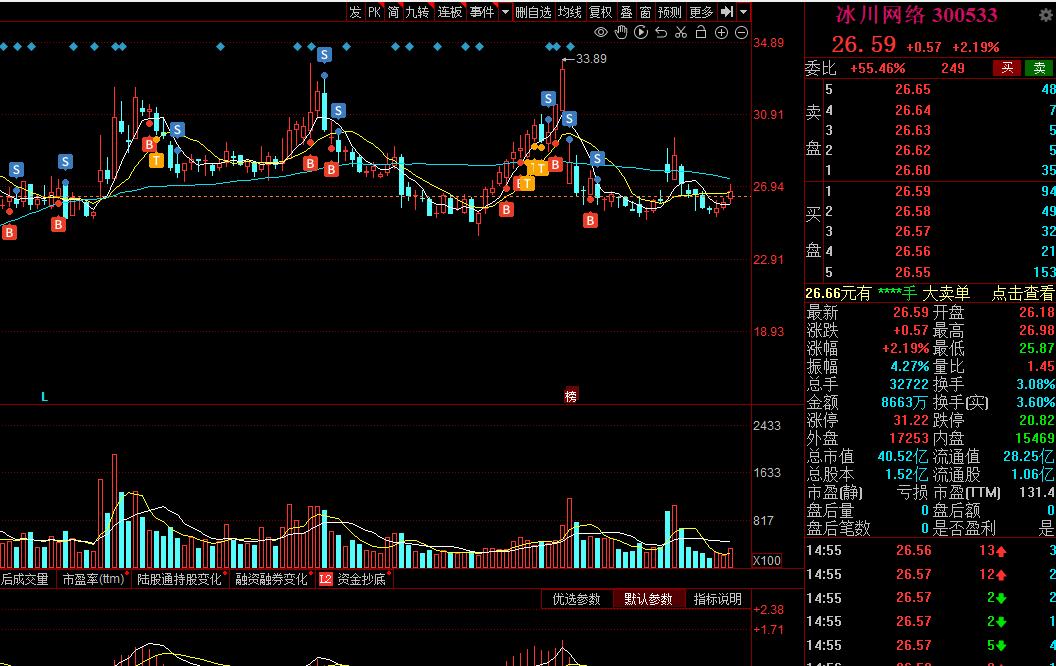Click the circular play replay icon
1056x666 pixels.
coord(641,32)
